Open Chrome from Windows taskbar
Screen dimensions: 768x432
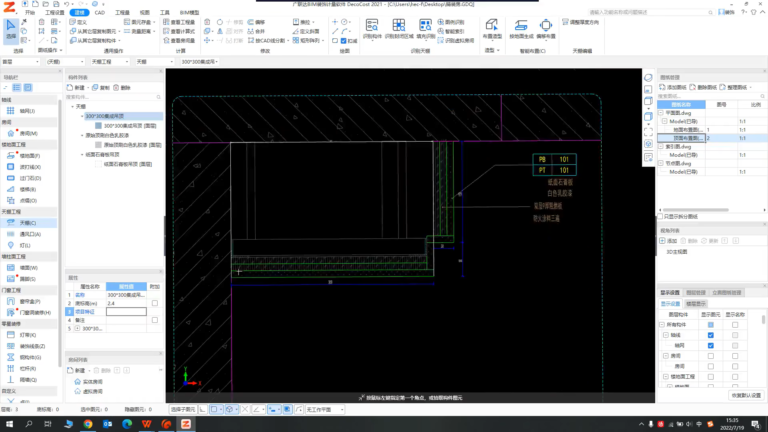coord(88,424)
